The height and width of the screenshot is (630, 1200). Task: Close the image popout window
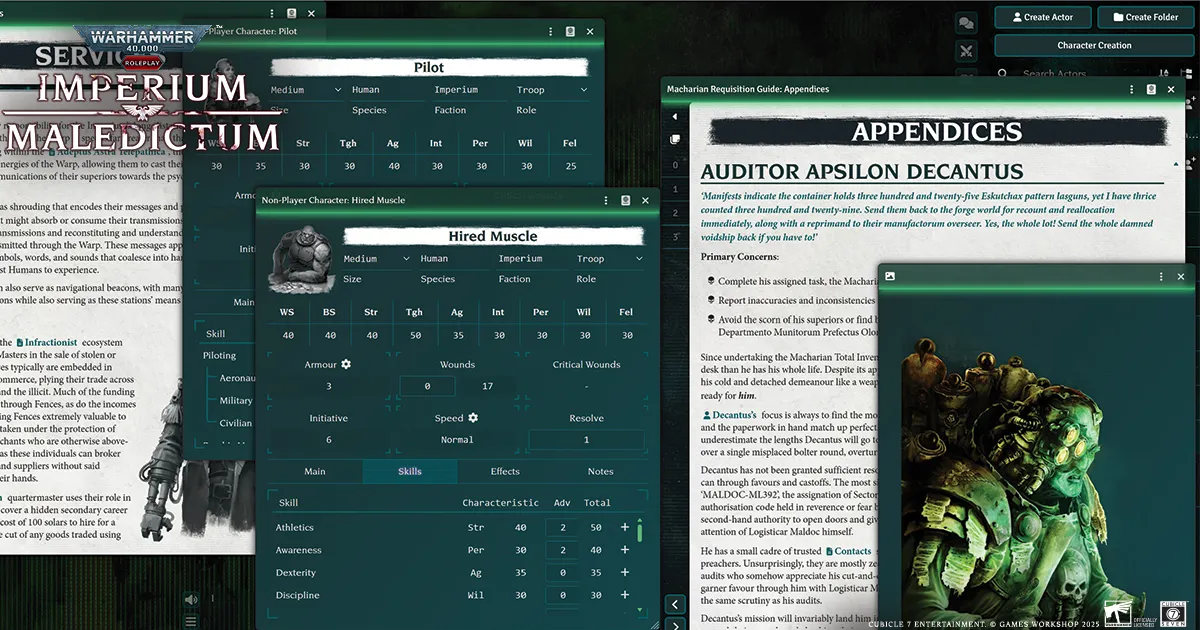coord(1181,276)
